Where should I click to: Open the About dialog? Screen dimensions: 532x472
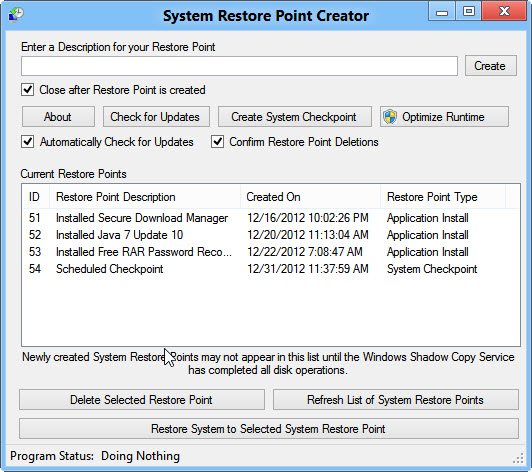(x=58, y=117)
